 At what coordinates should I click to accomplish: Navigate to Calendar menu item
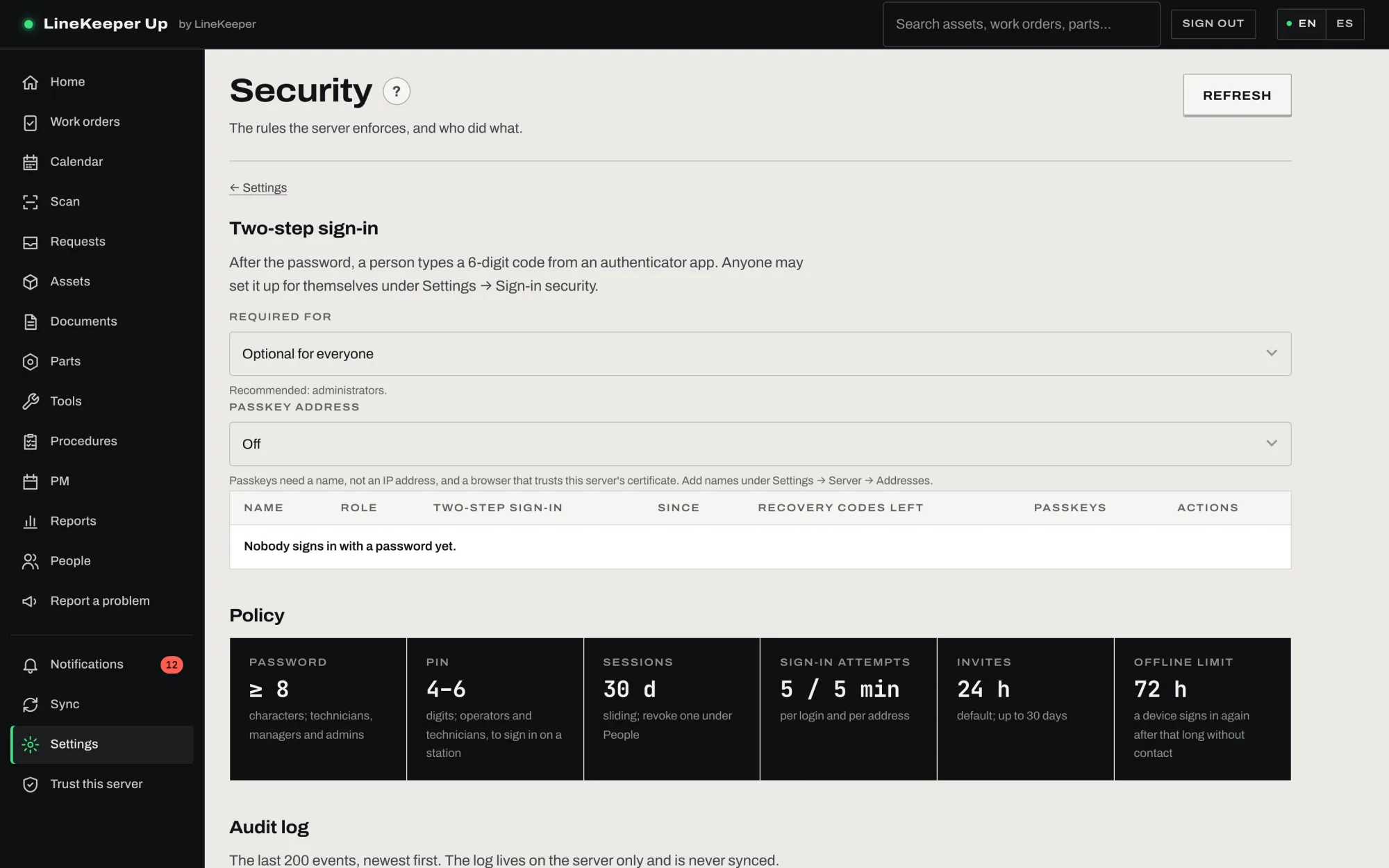[x=102, y=162]
